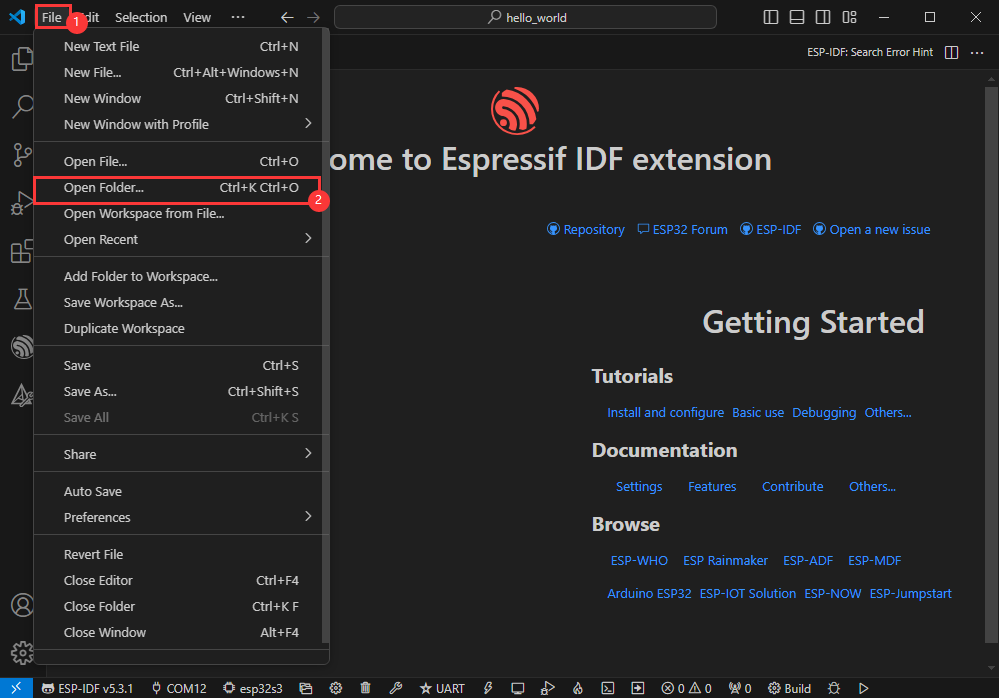Open the Install and configure tutorial link
Screen dimensions: 999x698
tap(665, 412)
